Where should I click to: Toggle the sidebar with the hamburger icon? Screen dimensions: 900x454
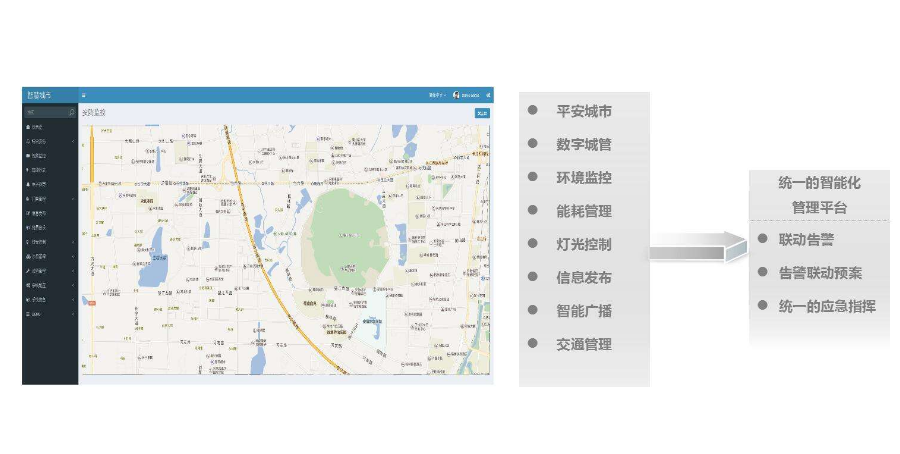pos(84,95)
